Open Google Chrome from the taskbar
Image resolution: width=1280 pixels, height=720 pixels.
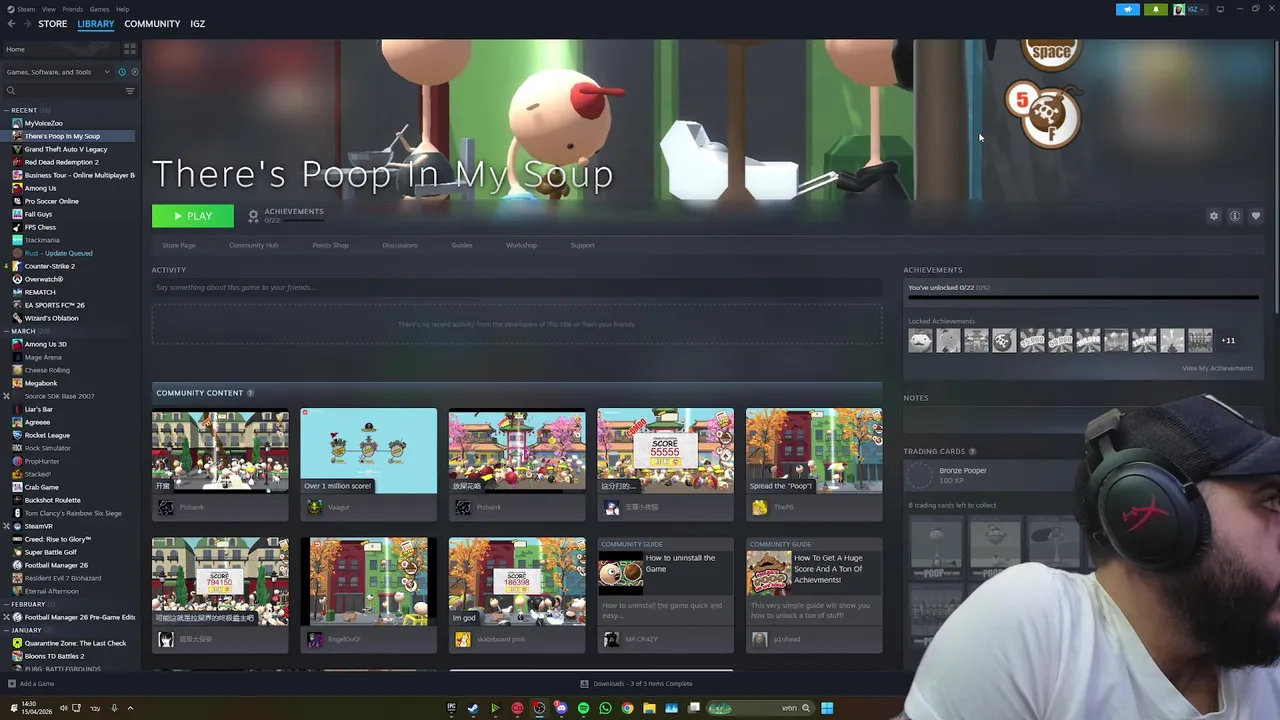tap(627, 708)
